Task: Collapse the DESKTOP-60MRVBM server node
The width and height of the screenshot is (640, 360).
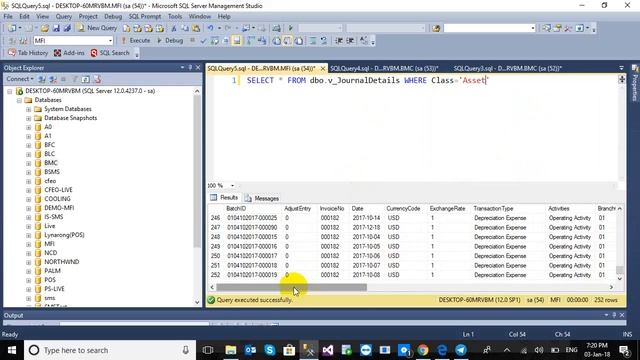Action: coord(10,91)
